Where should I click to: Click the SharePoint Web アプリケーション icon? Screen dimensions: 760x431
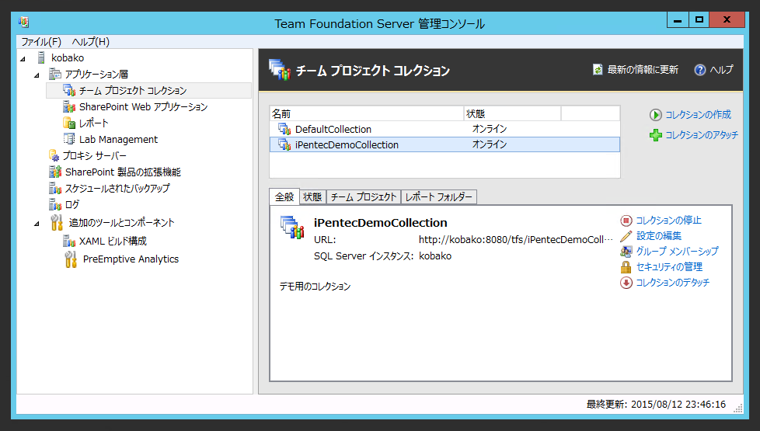tap(69, 107)
